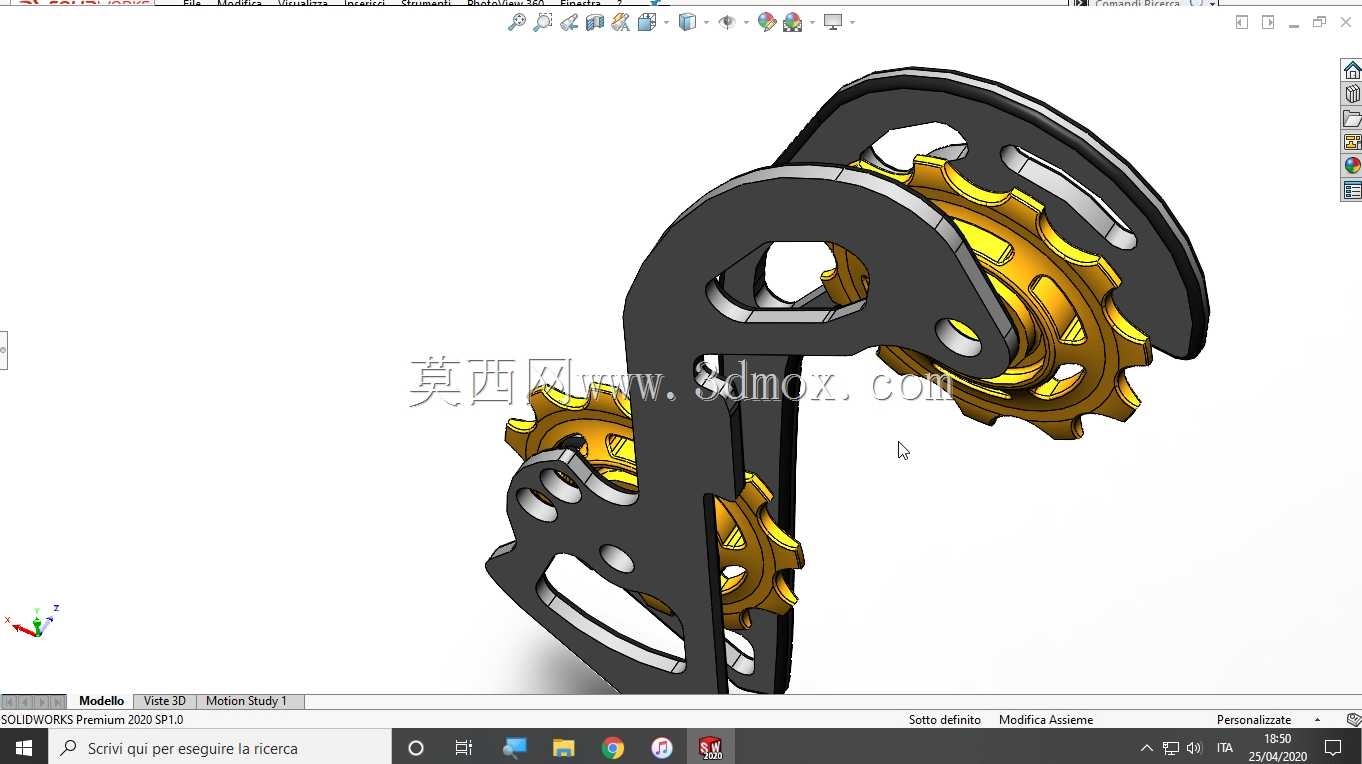Open Task View on taskbar

tap(464, 747)
